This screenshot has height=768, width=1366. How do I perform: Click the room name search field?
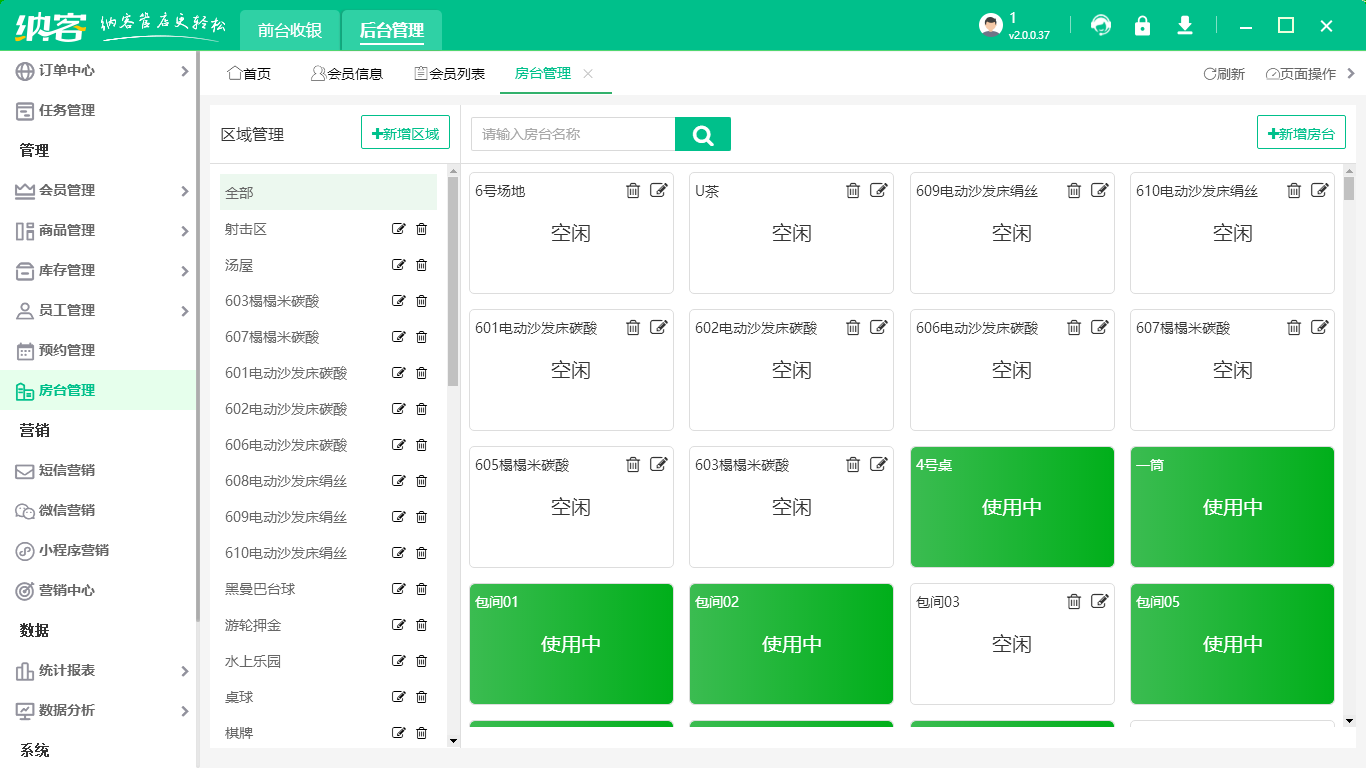[573, 134]
